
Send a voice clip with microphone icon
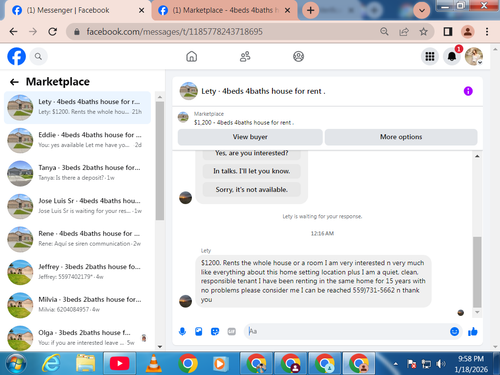182,331
